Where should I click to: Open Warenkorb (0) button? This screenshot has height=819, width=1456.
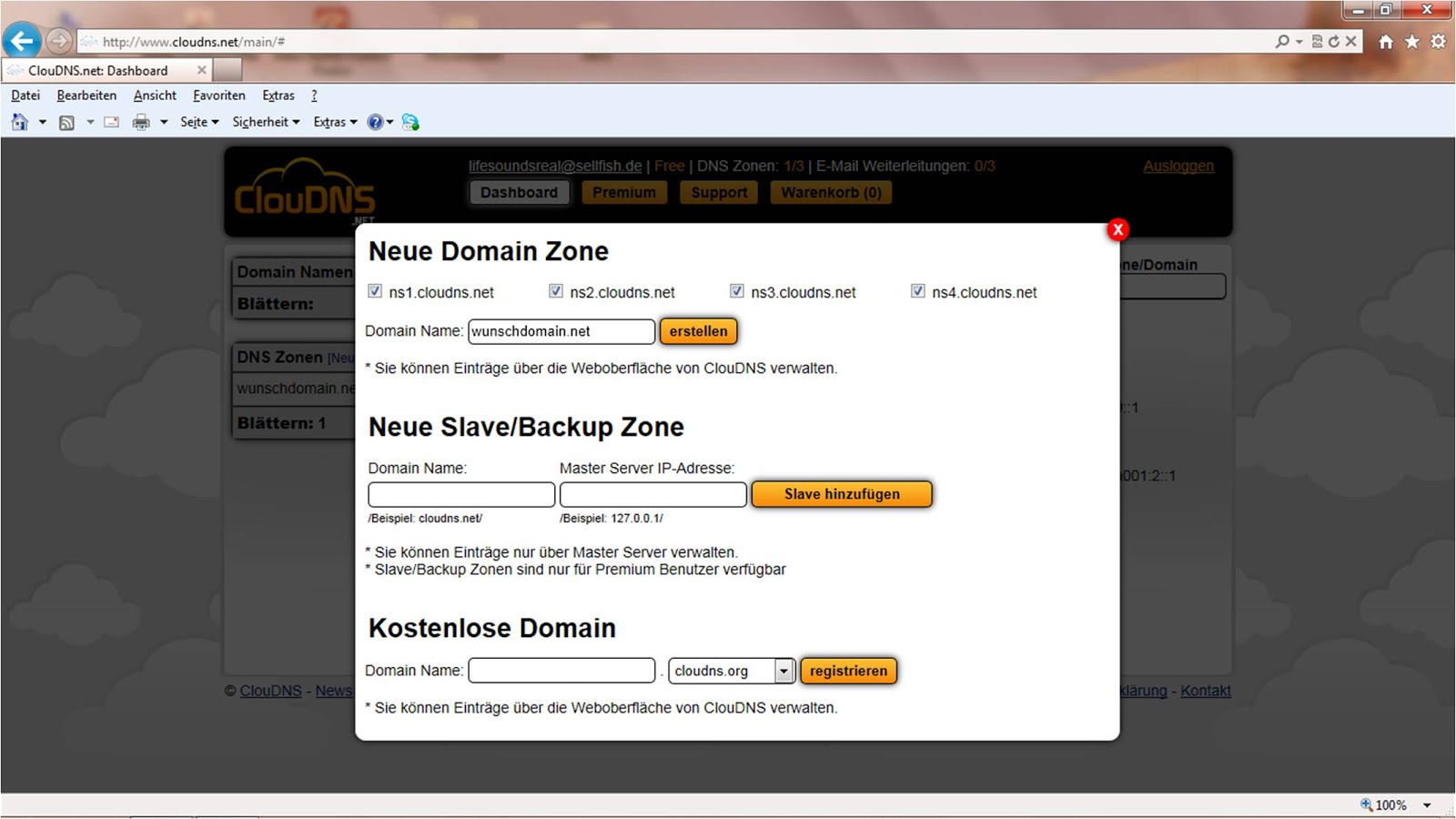point(831,192)
